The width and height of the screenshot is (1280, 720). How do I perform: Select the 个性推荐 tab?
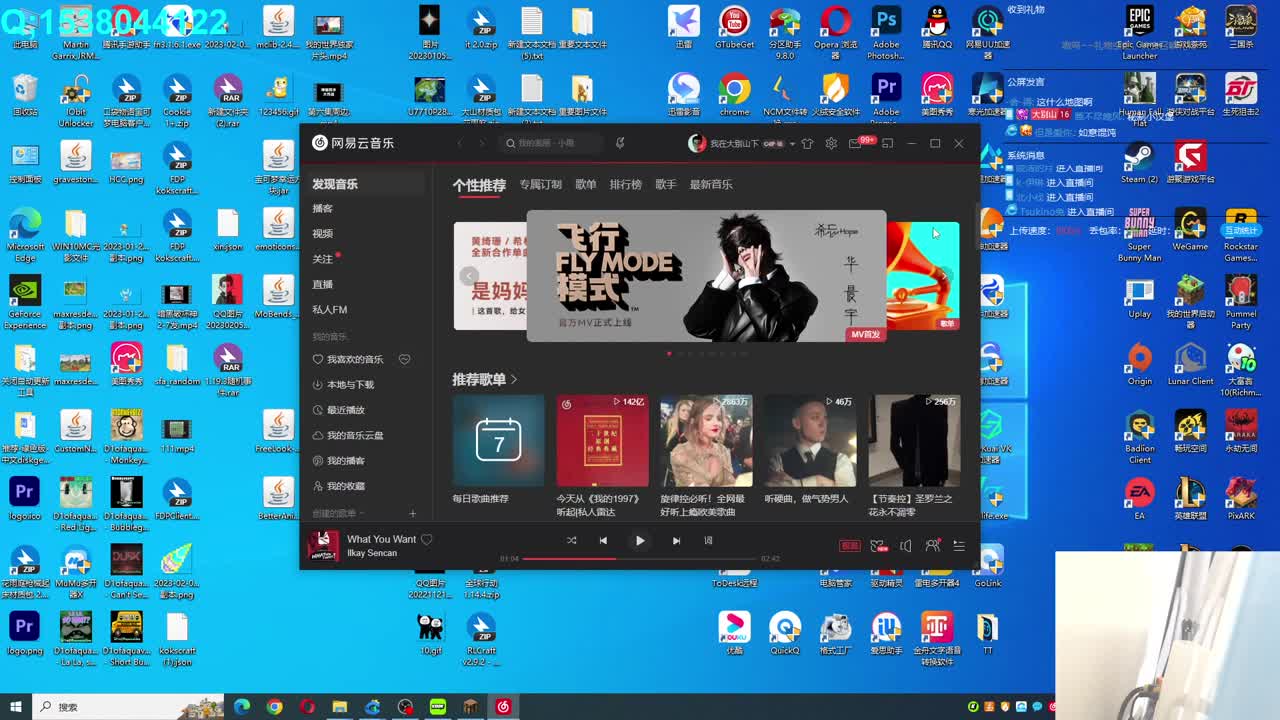pyautogui.click(x=479, y=185)
